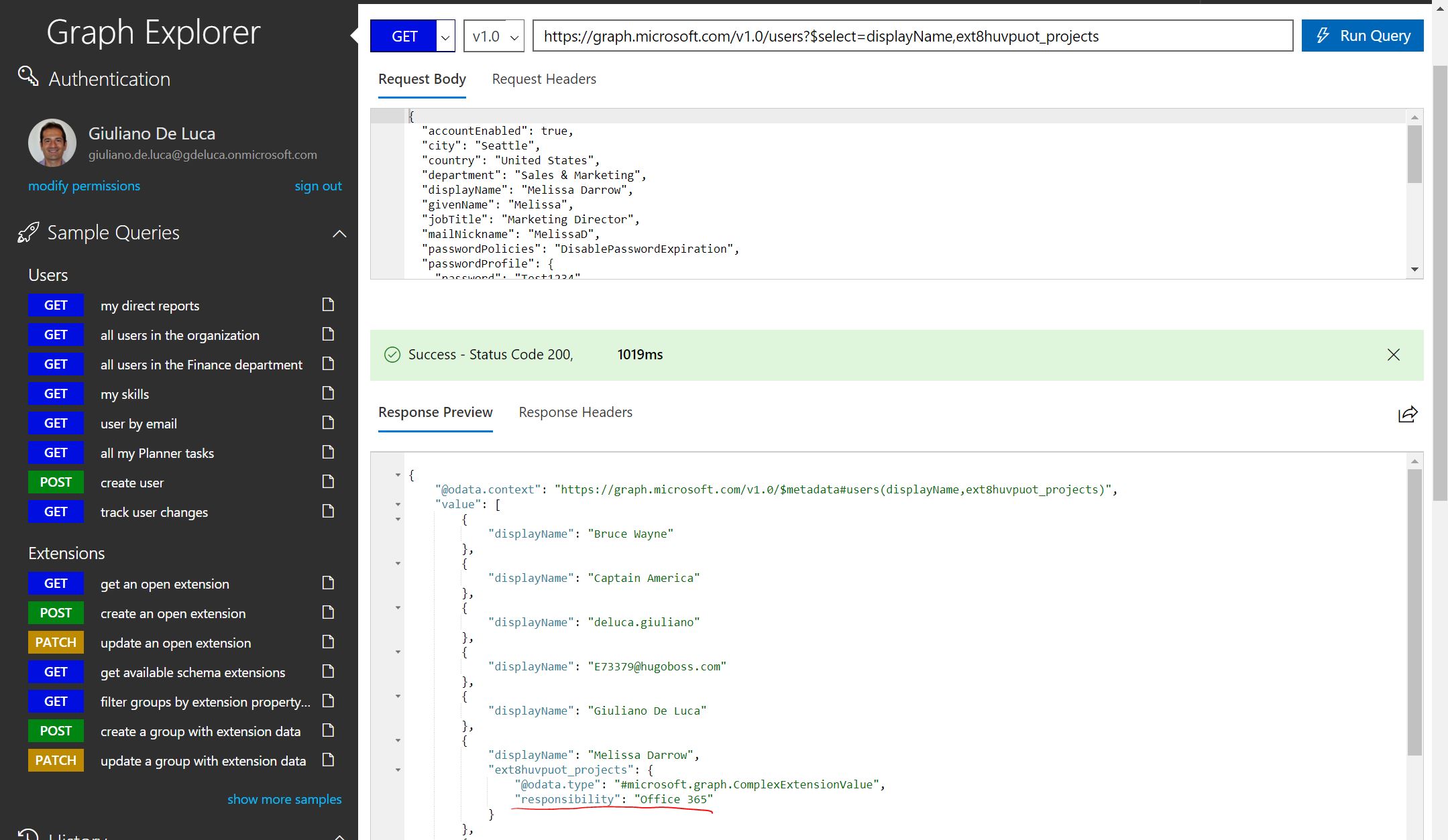
Task: Open docs icon for user by email
Action: click(328, 423)
